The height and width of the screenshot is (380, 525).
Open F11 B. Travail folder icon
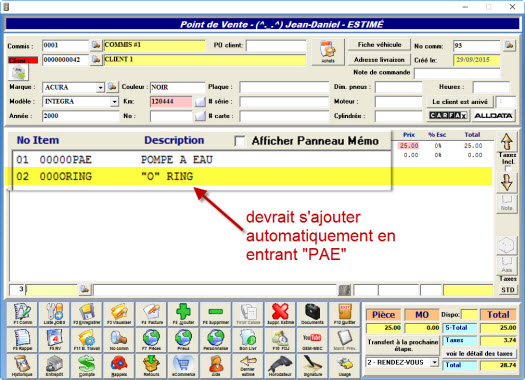pyautogui.click(x=87, y=340)
